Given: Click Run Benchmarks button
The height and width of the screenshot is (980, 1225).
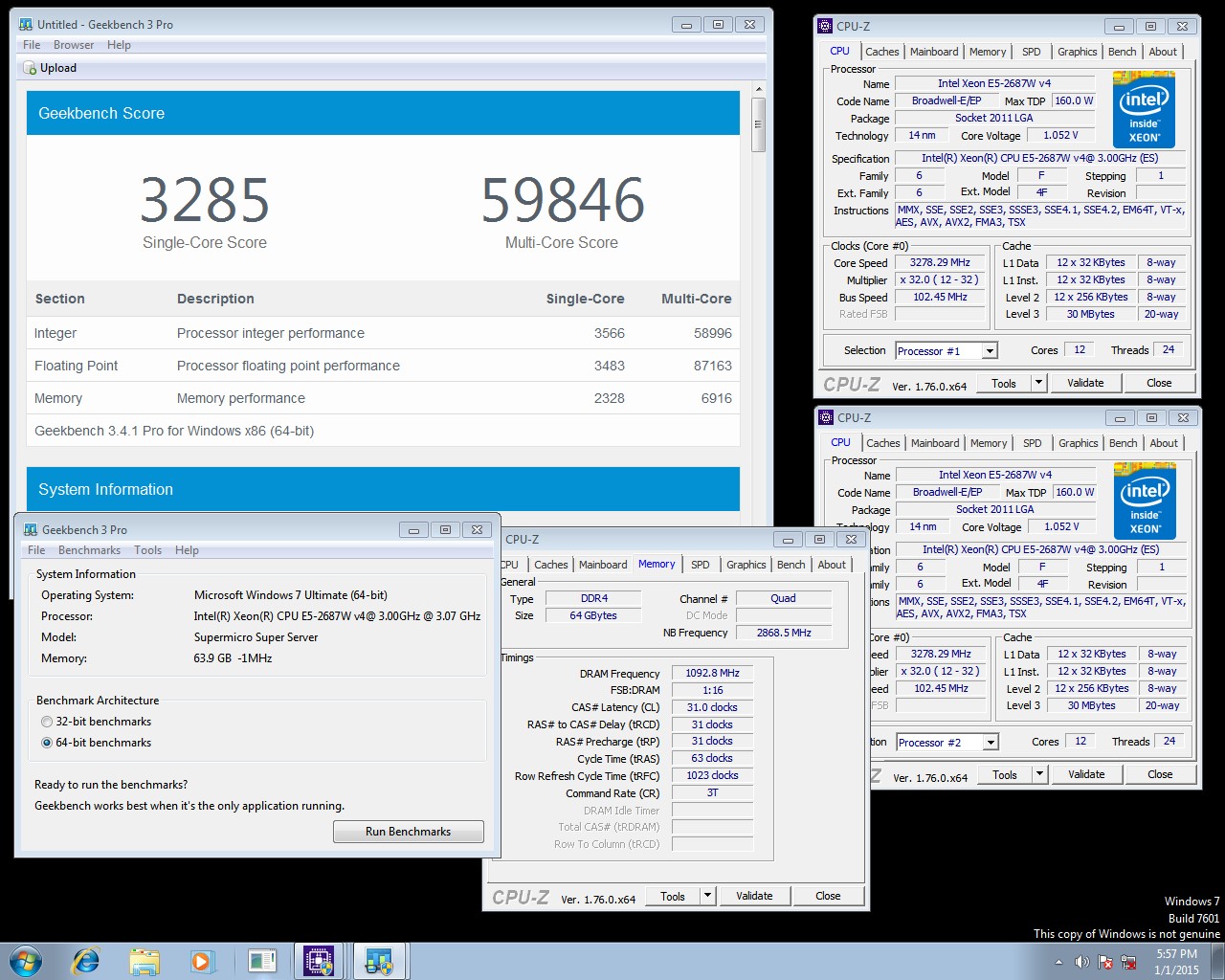Looking at the screenshot, I should click(x=409, y=832).
